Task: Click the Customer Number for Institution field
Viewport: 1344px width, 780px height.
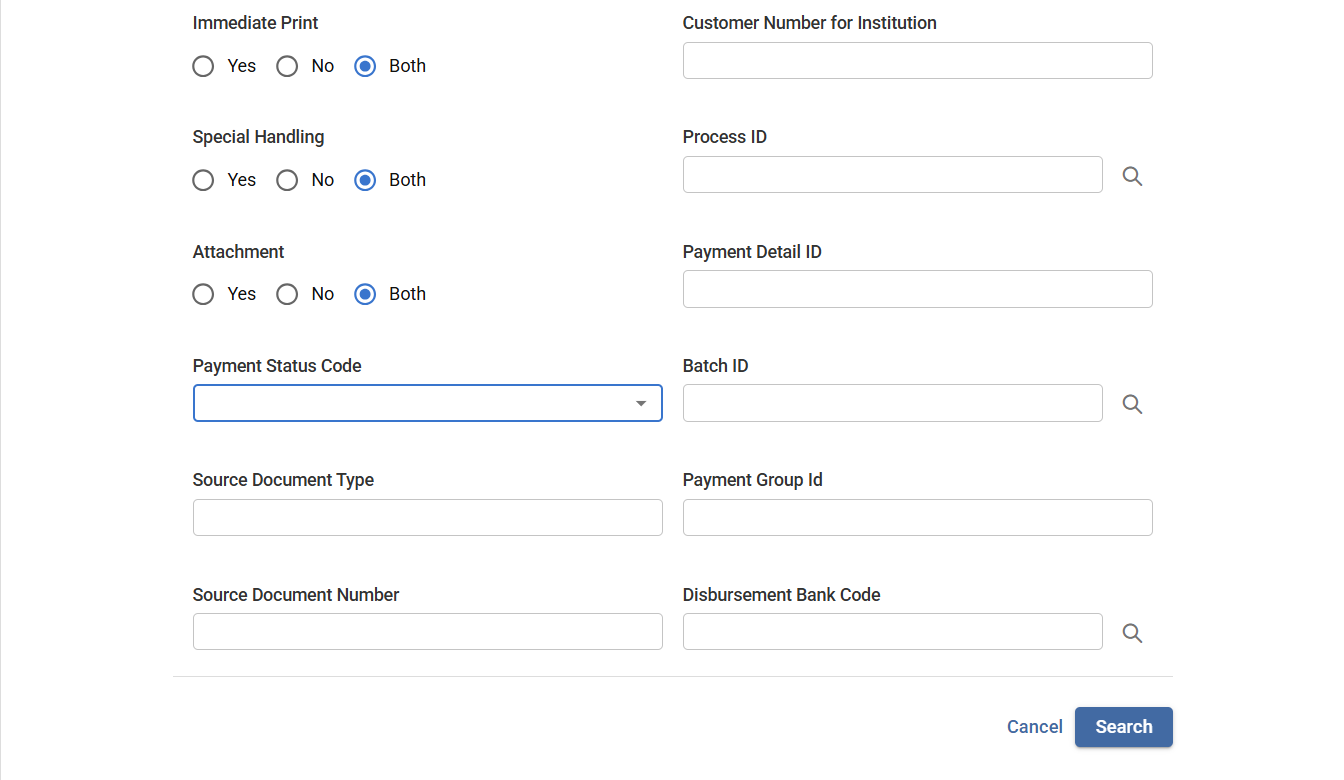Action: pyautogui.click(x=917, y=60)
